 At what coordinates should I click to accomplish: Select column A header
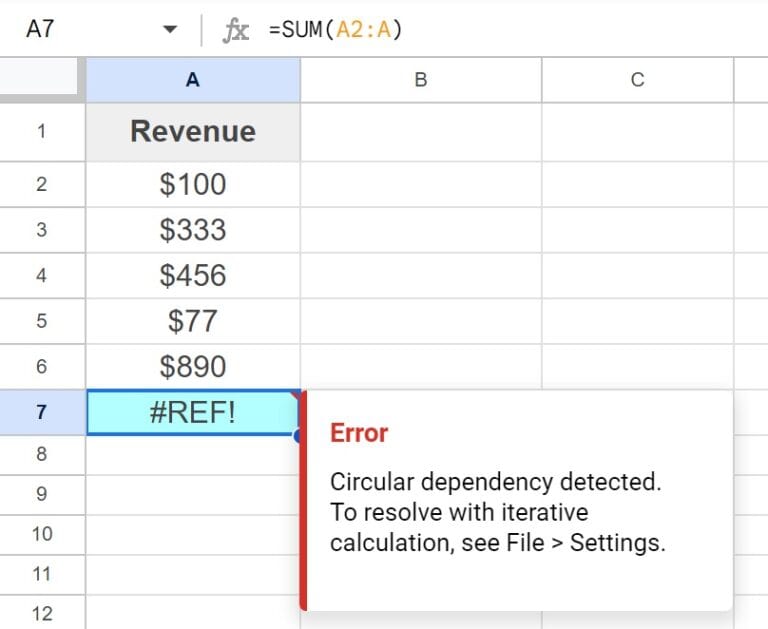[193, 80]
